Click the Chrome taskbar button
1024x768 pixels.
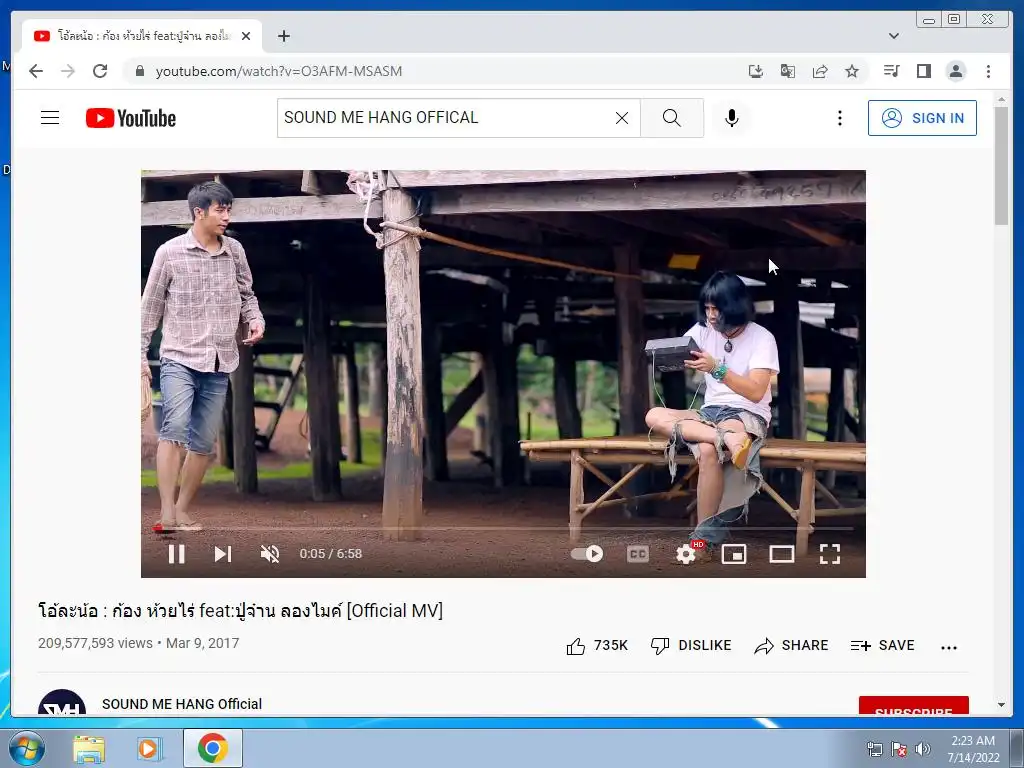pos(213,748)
